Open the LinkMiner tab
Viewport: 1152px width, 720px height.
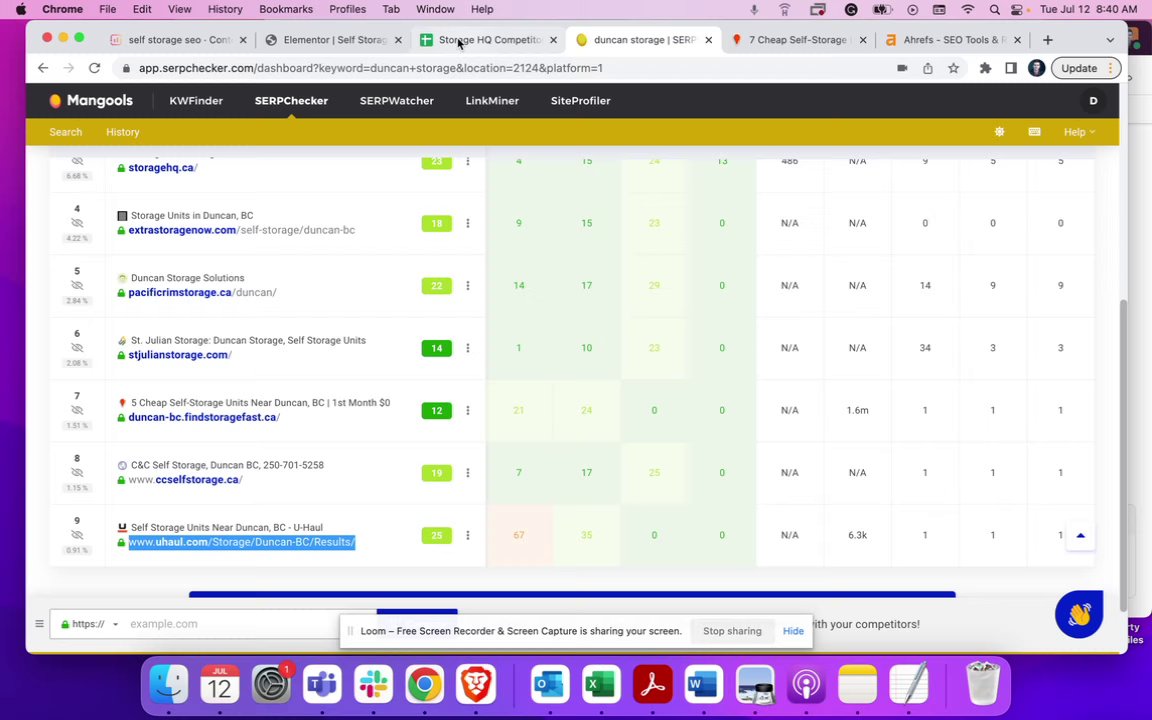(x=492, y=101)
